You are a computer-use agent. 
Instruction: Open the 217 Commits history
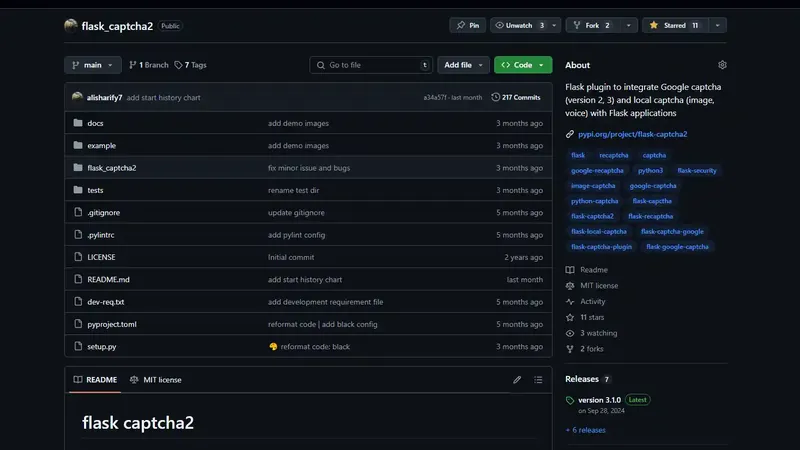[516, 97]
